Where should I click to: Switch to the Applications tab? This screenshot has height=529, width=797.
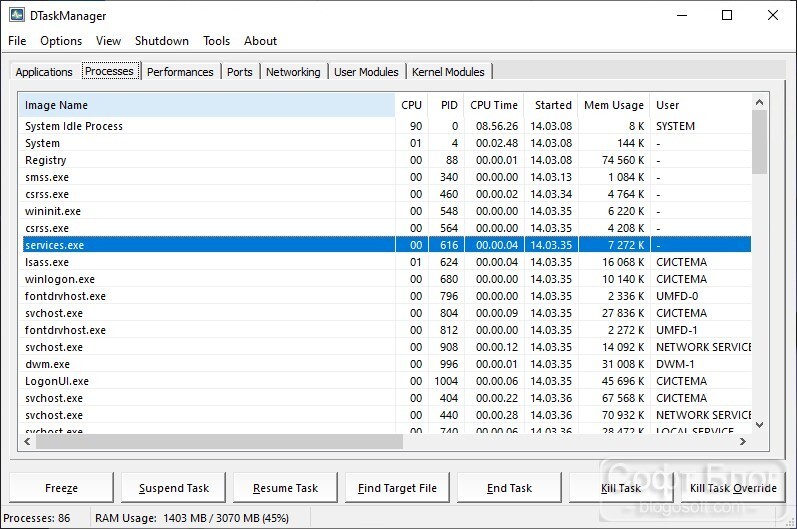pyautogui.click(x=44, y=72)
